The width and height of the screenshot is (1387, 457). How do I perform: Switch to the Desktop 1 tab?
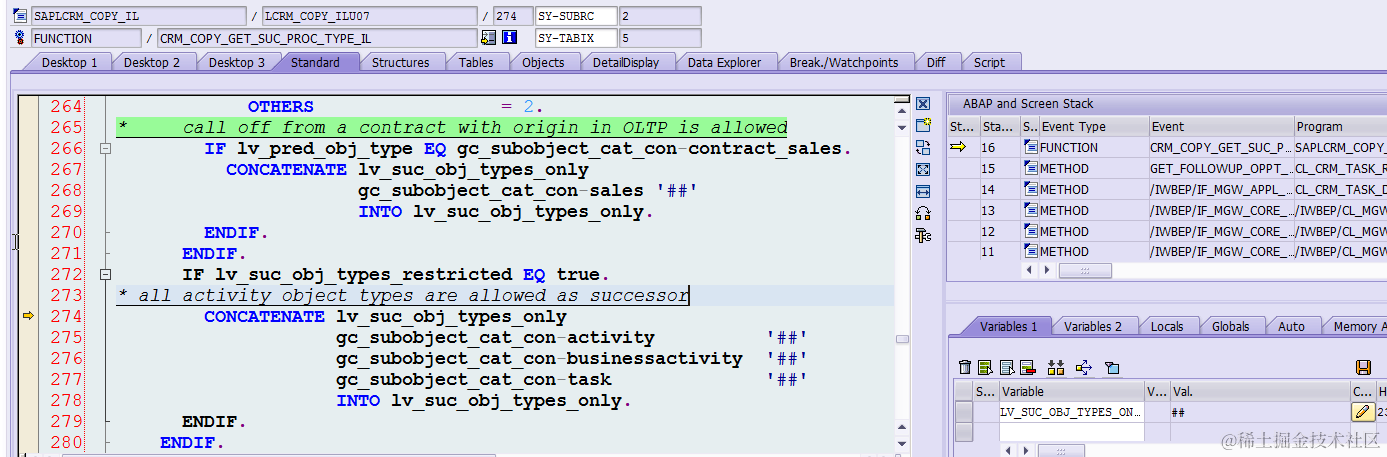(x=69, y=62)
